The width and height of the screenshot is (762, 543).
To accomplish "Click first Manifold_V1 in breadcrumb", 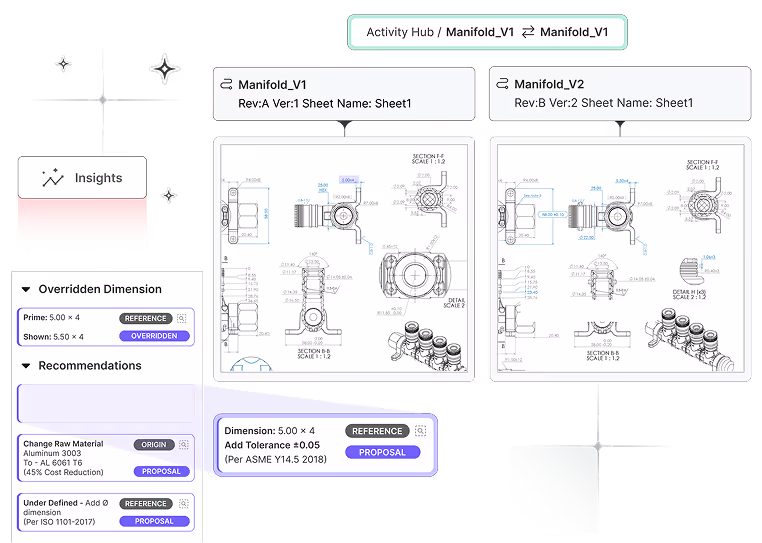I will coord(480,32).
